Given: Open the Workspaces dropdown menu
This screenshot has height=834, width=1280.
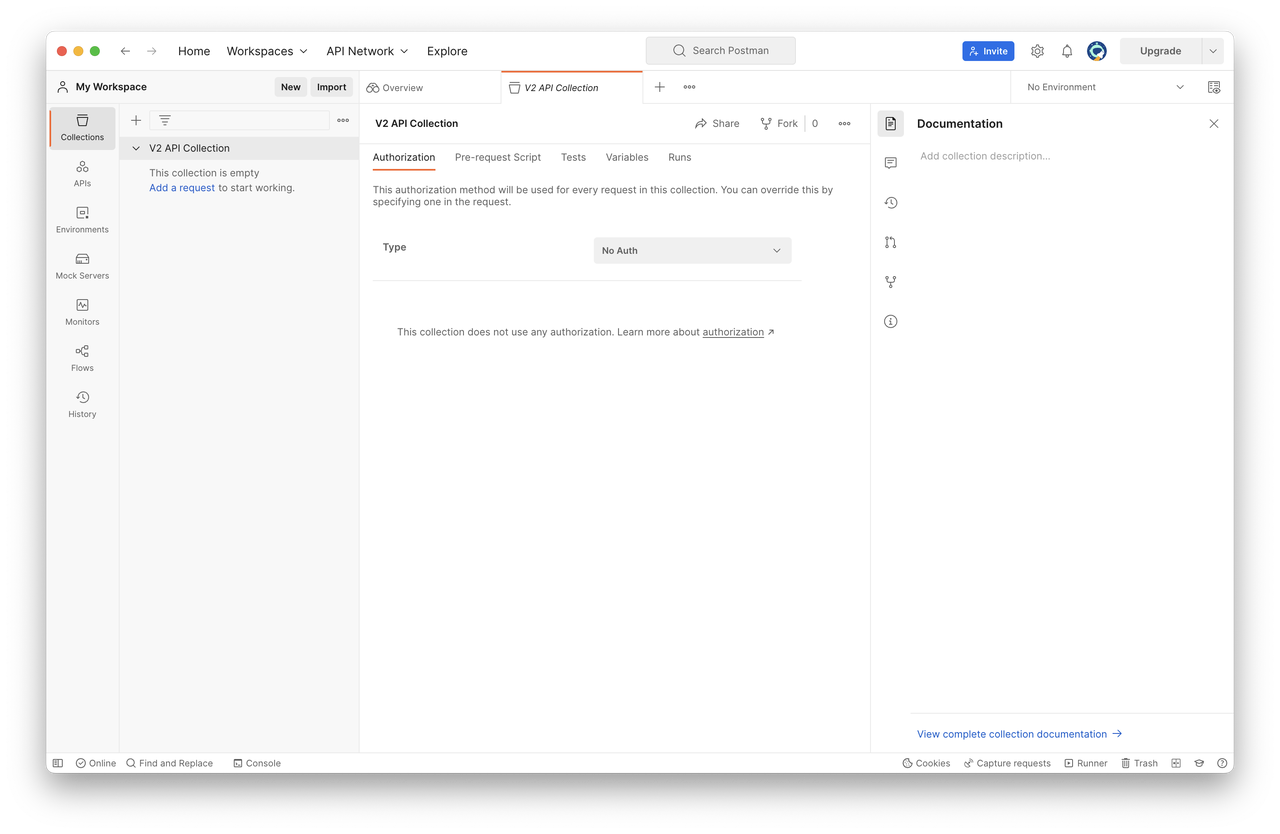Looking at the screenshot, I should [x=267, y=51].
